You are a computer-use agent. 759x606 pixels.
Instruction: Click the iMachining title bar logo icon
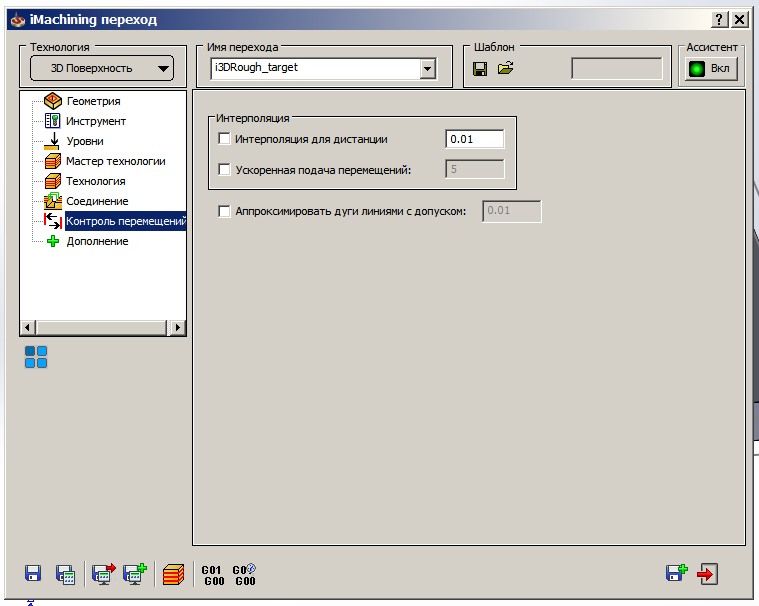(18, 20)
